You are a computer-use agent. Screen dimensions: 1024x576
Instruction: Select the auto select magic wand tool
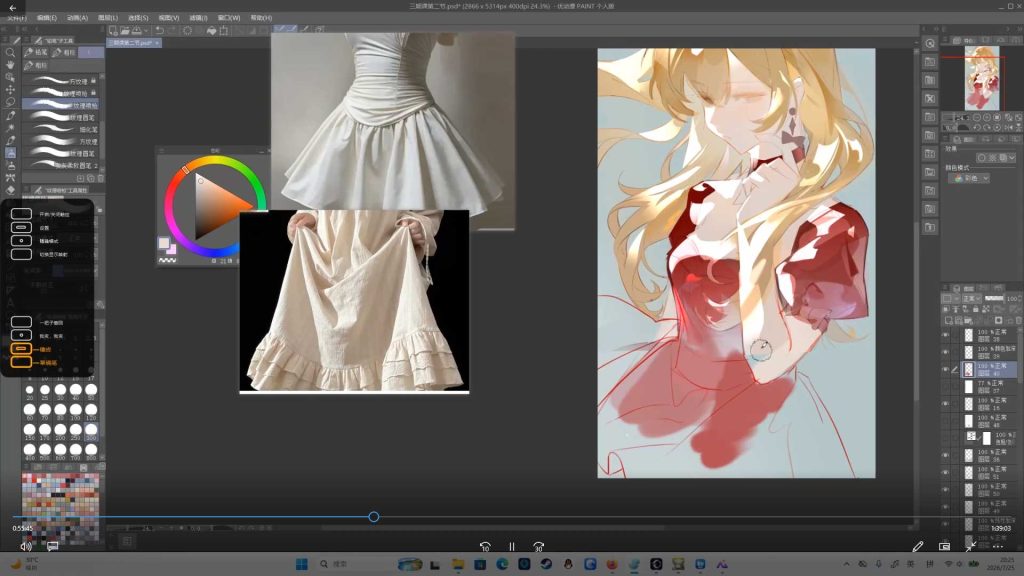pos(10,127)
